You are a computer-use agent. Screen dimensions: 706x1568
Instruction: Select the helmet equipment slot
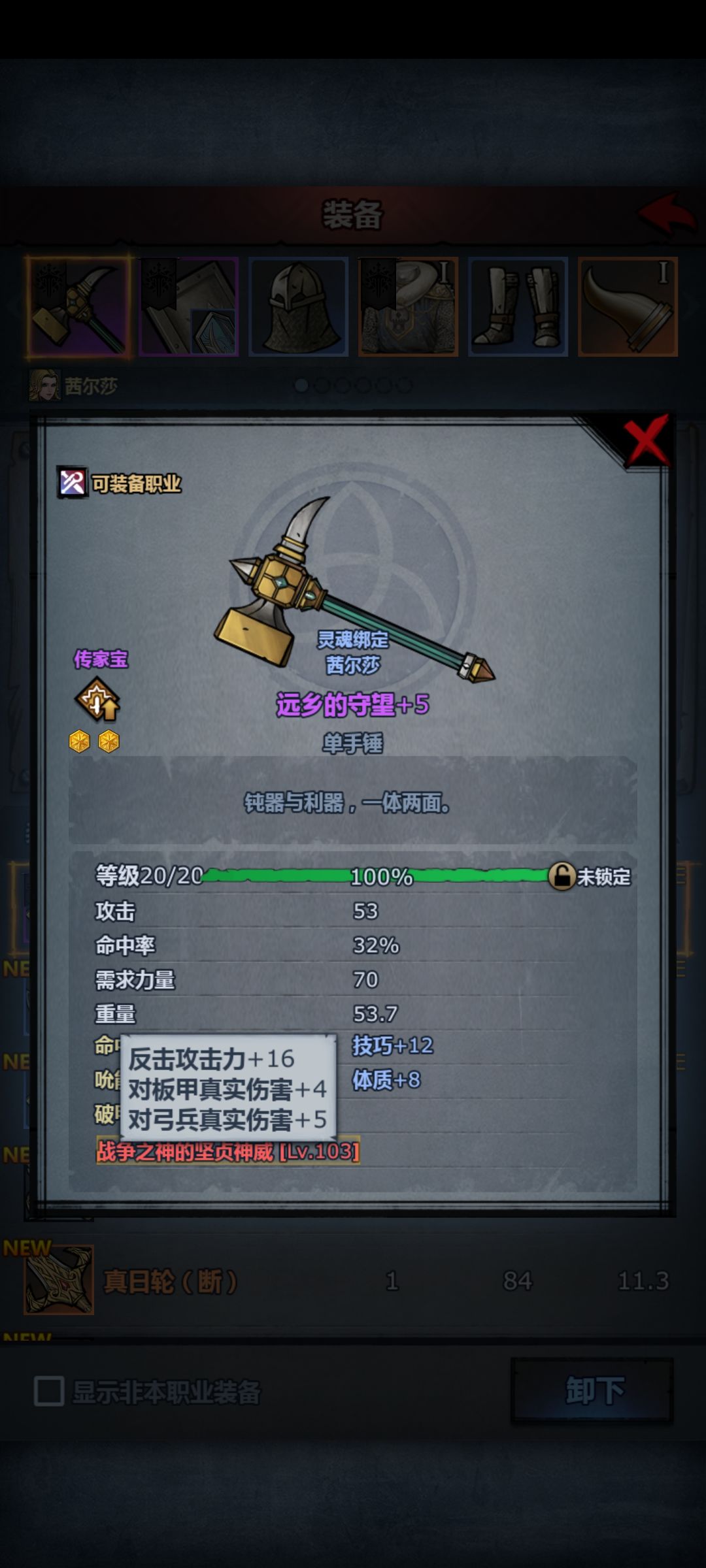(298, 306)
